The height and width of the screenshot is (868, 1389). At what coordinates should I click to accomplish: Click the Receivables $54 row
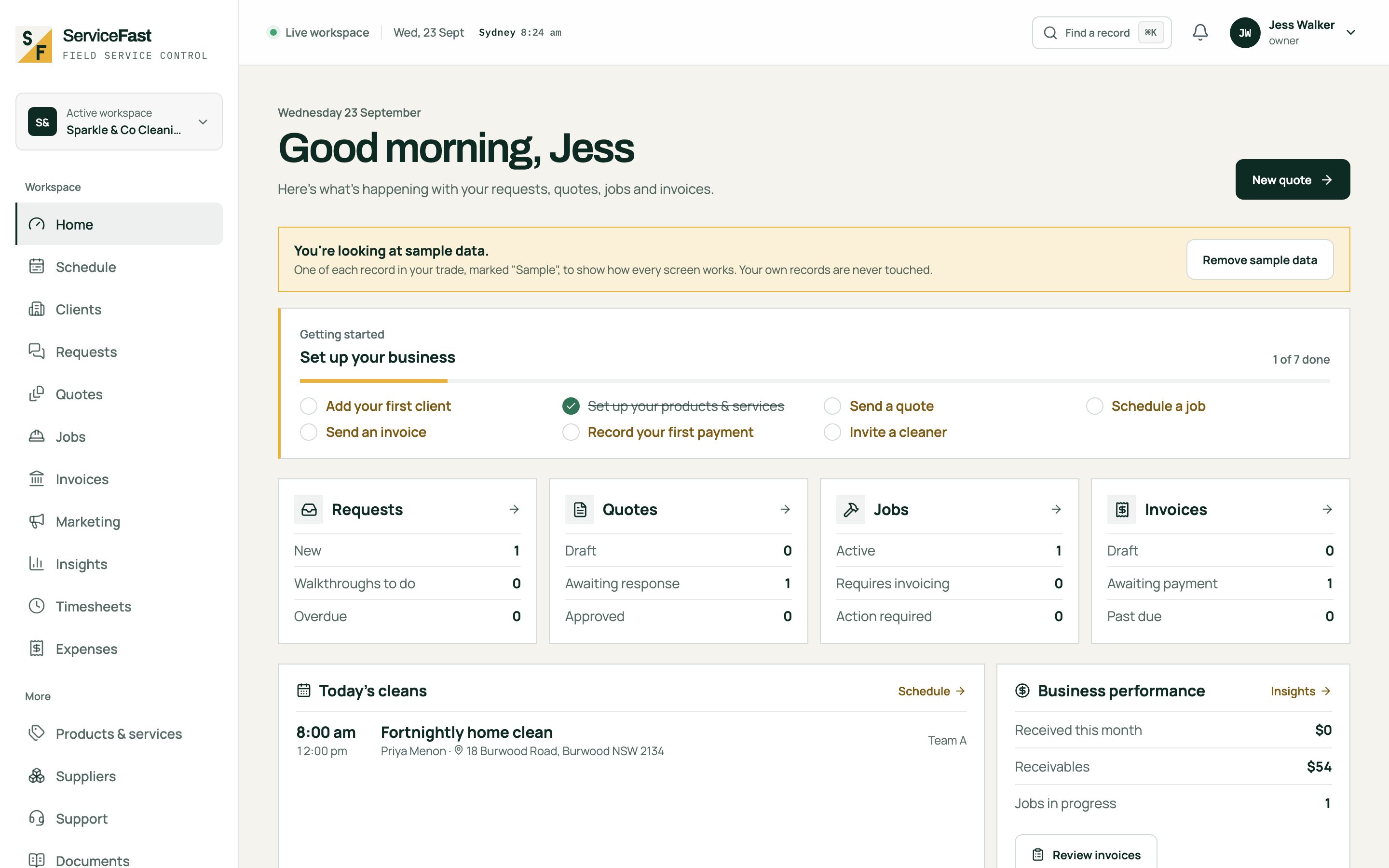coord(1172,766)
